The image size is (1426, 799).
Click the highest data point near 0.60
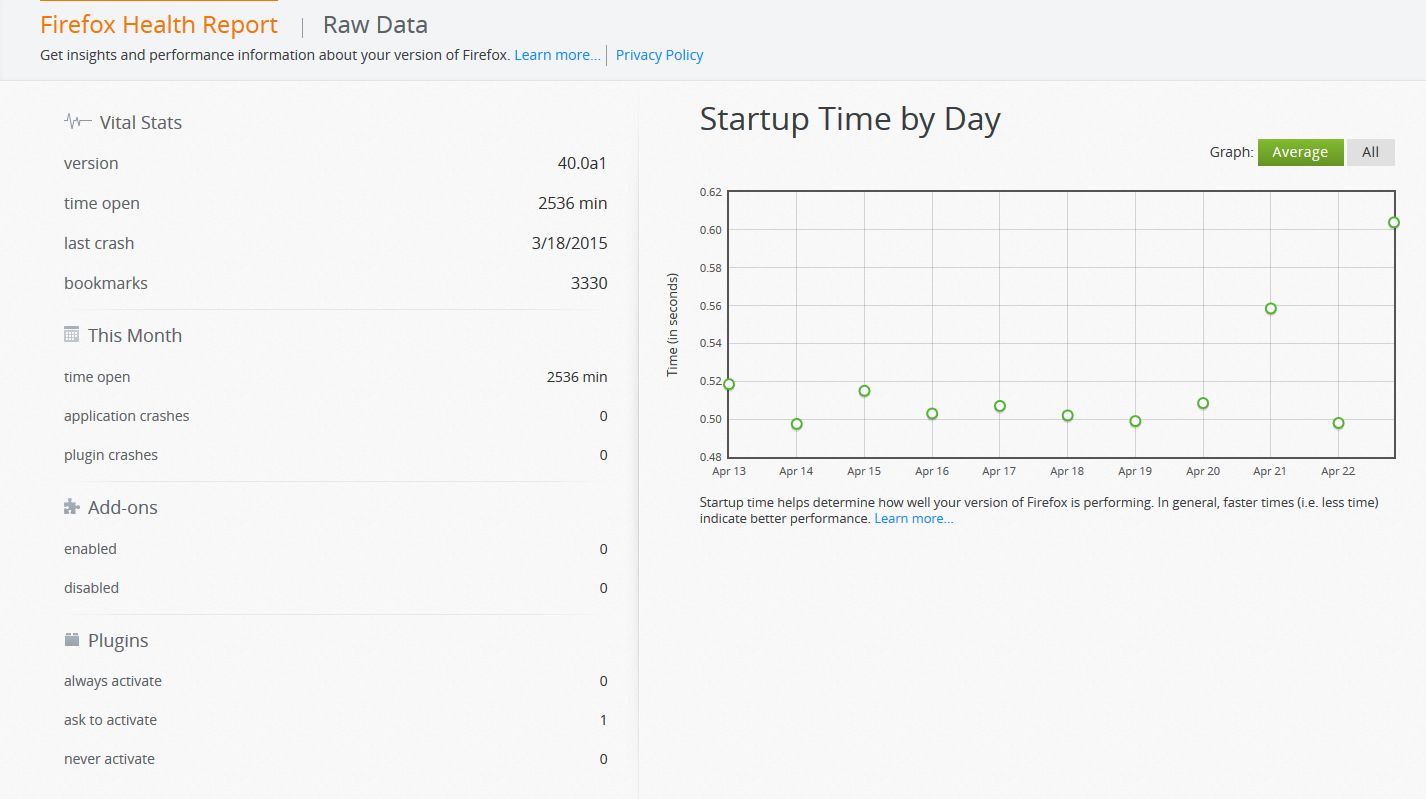click(1393, 222)
